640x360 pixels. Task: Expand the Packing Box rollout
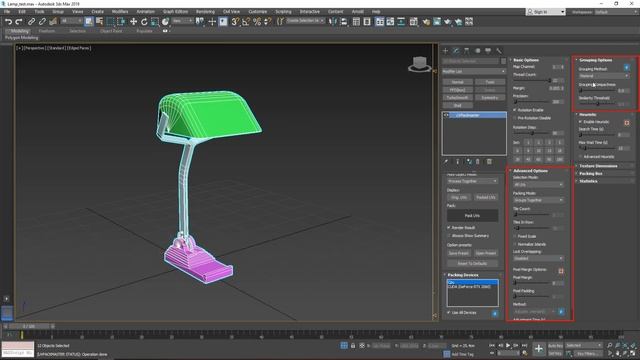pyautogui.click(x=591, y=173)
